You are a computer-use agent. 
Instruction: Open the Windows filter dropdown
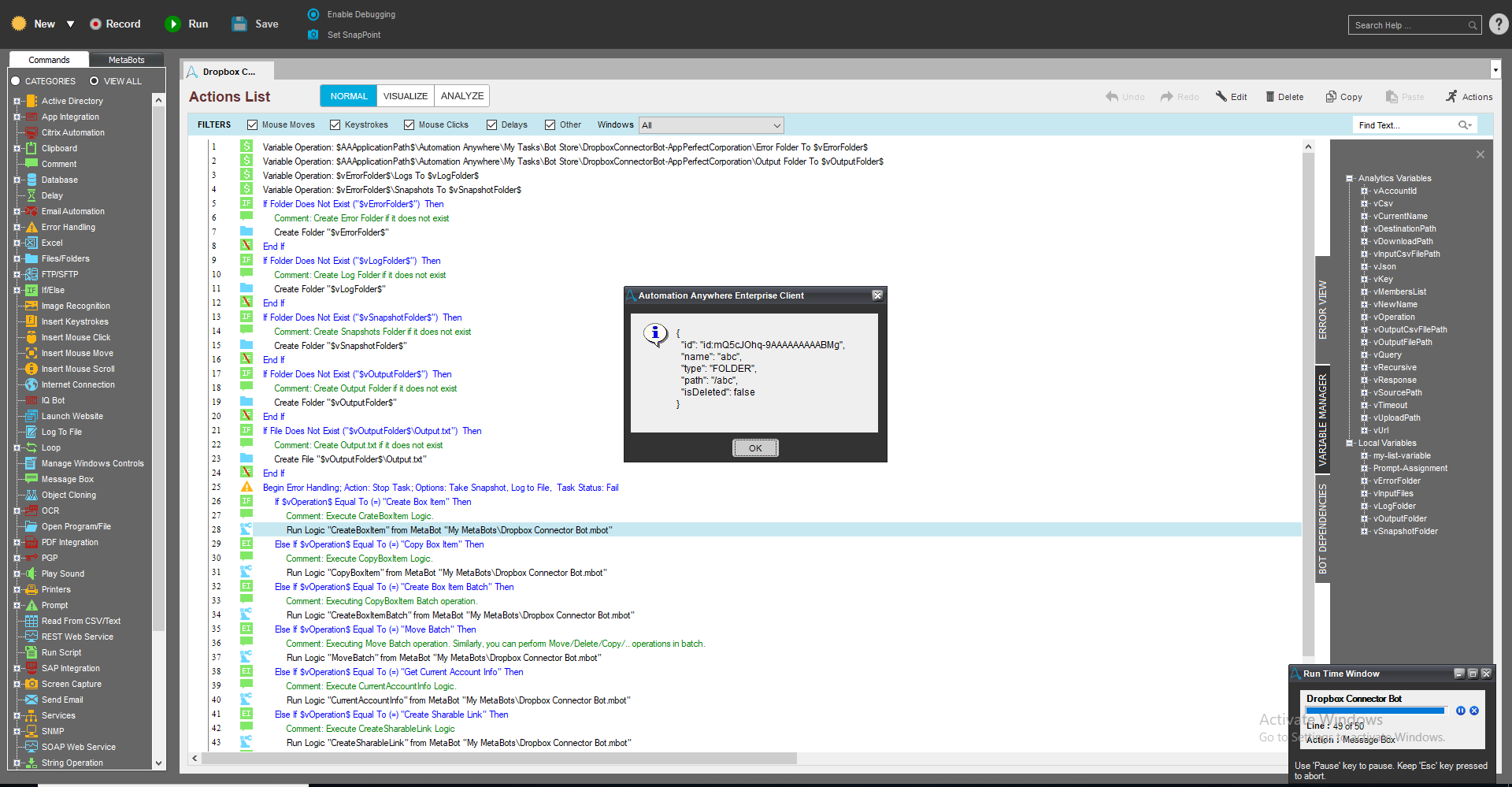(x=711, y=125)
